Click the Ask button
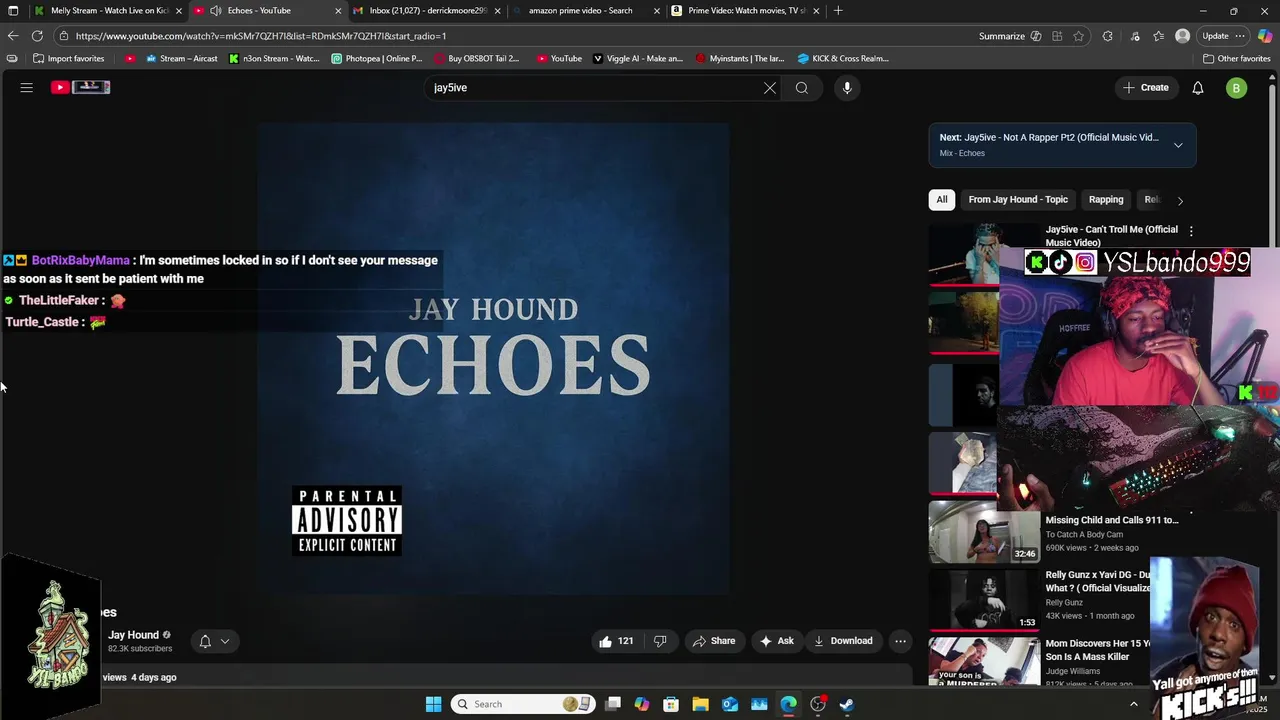Screen dimensions: 1280x720 pyautogui.click(x=776, y=641)
